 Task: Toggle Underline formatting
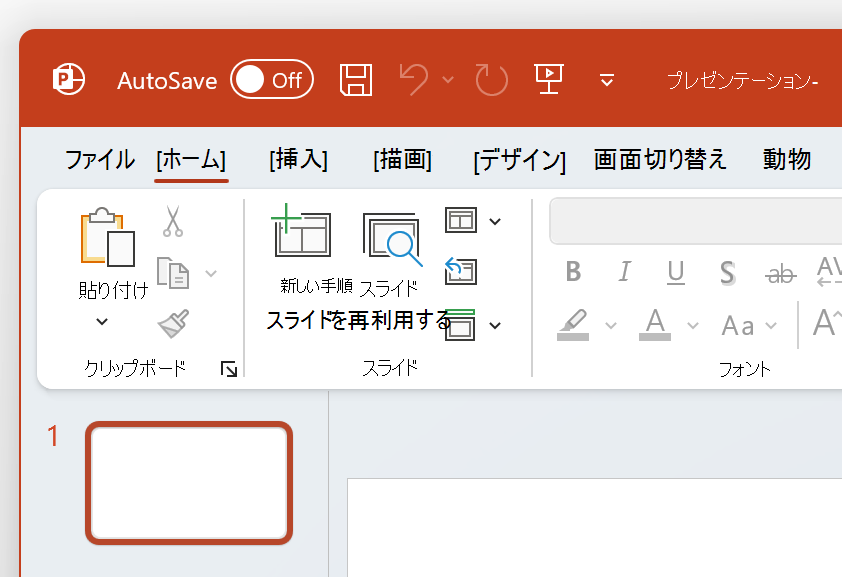676,272
